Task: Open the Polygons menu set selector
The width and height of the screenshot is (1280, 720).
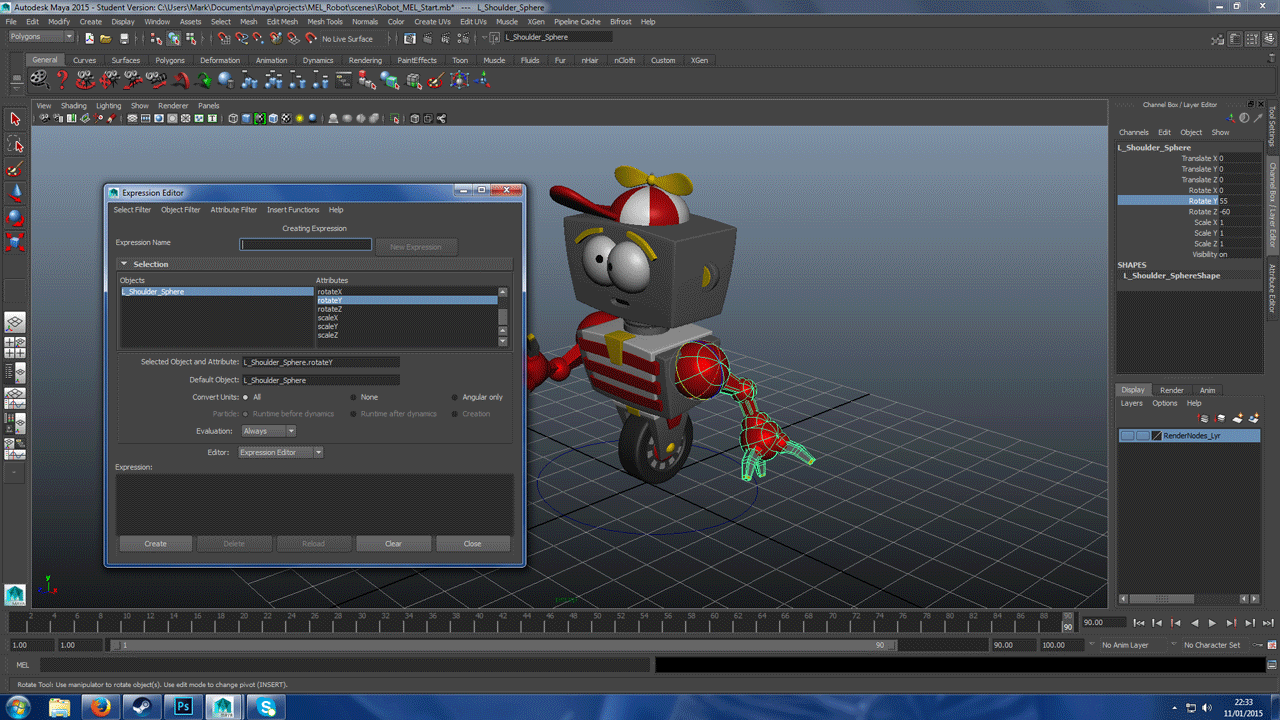Action: tap(35, 35)
